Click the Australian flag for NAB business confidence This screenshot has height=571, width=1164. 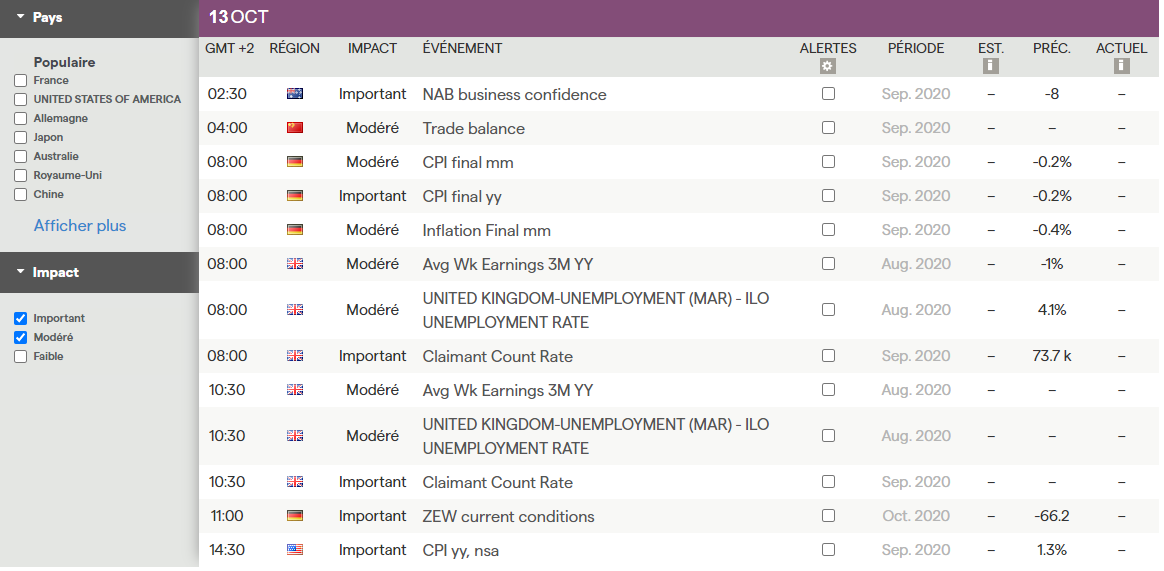tap(295, 94)
